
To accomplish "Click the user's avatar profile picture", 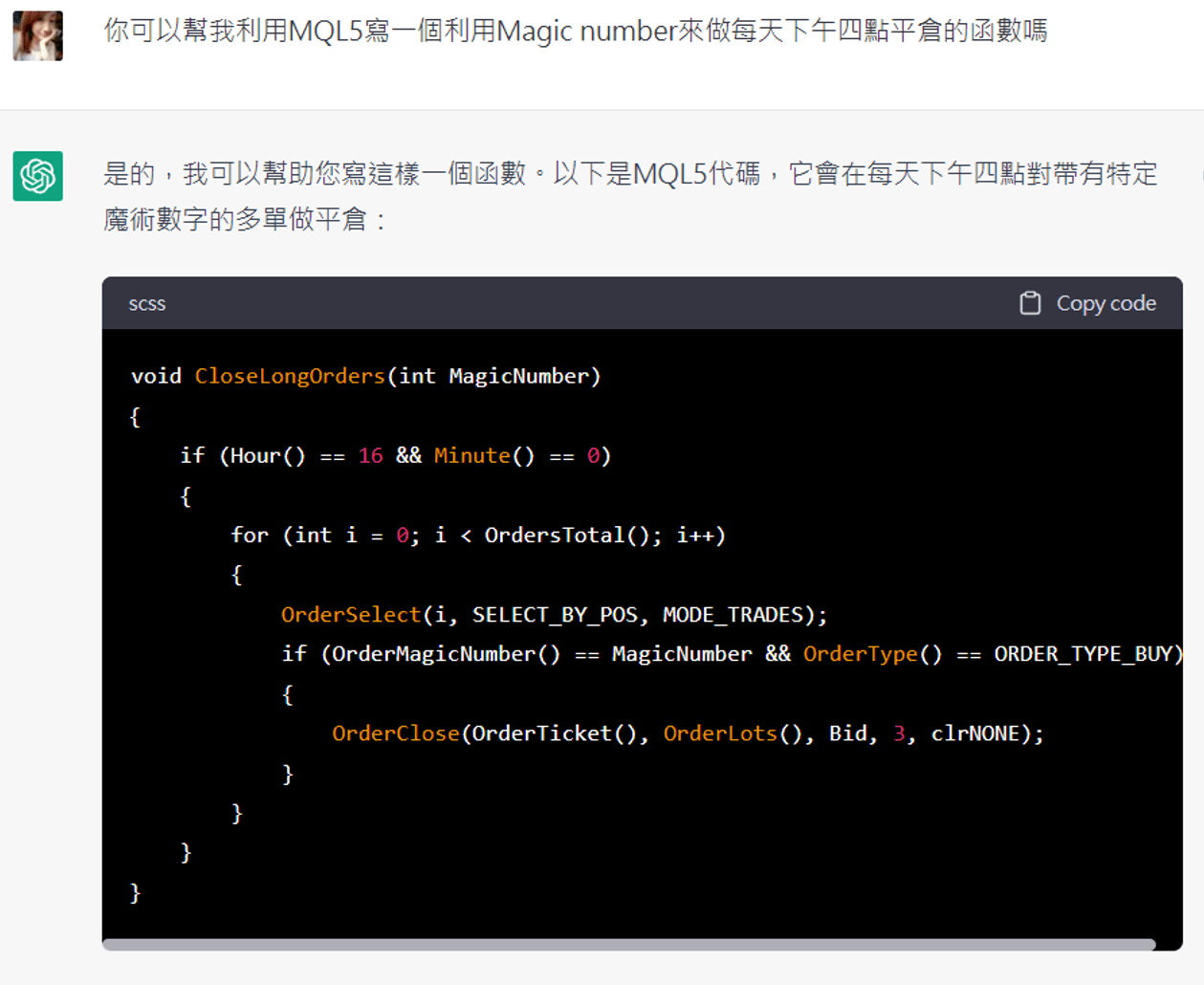I will point(37,35).
